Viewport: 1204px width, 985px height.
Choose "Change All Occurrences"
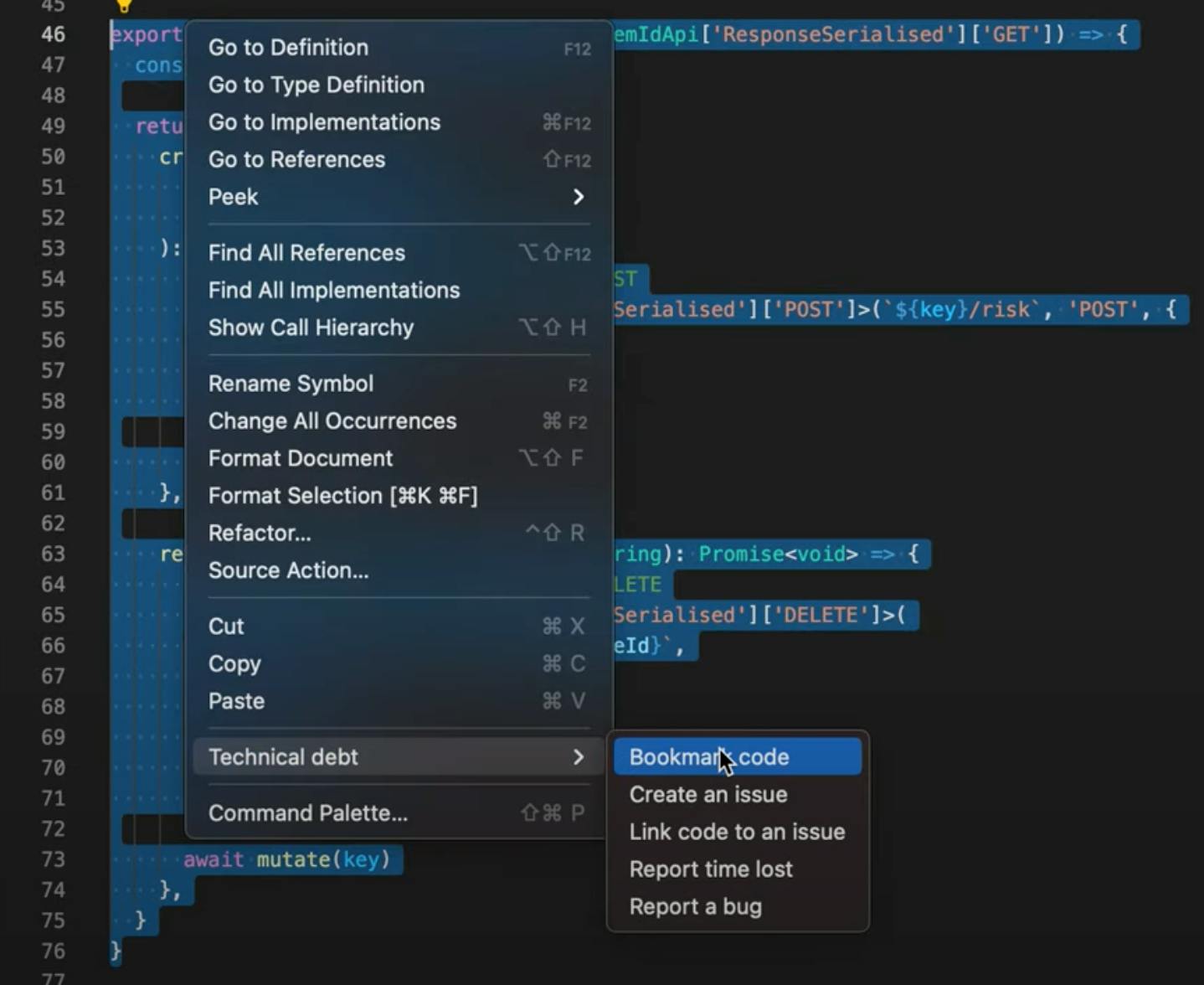[x=332, y=420]
